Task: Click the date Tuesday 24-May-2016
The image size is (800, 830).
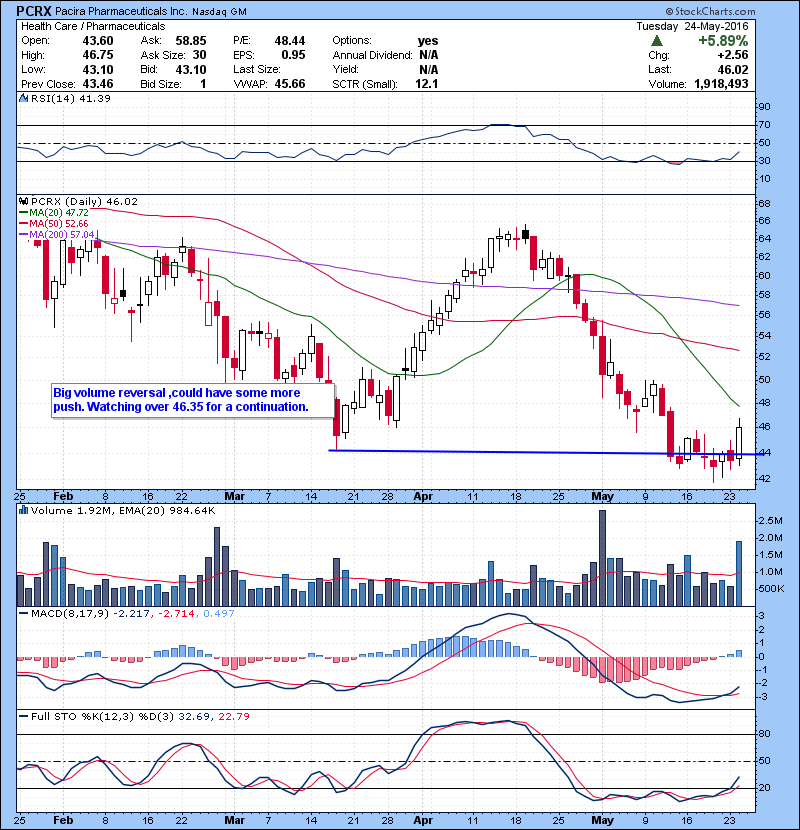Action: point(693,26)
